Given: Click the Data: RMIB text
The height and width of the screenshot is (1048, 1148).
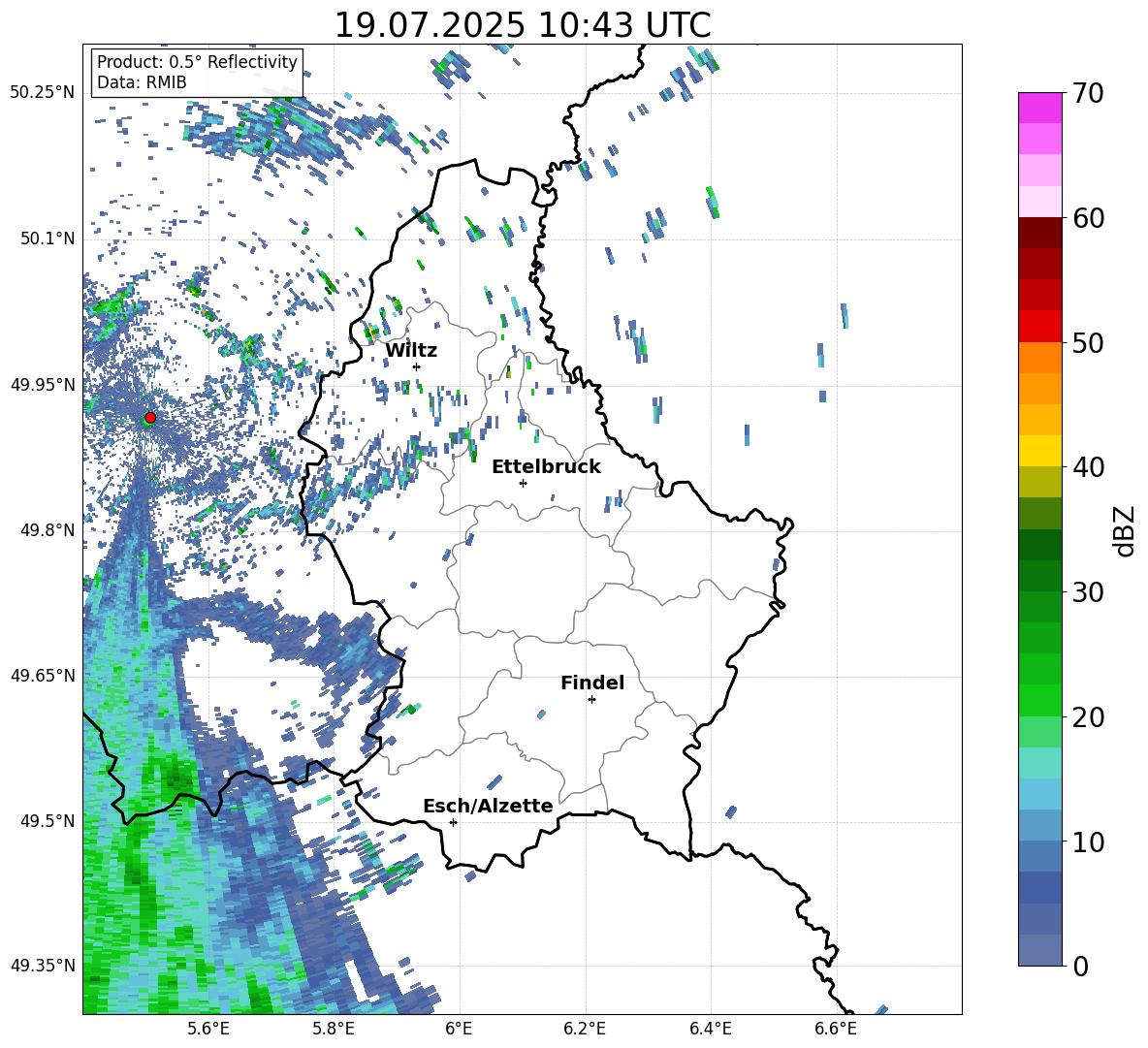Looking at the screenshot, I should click(142, 82).
